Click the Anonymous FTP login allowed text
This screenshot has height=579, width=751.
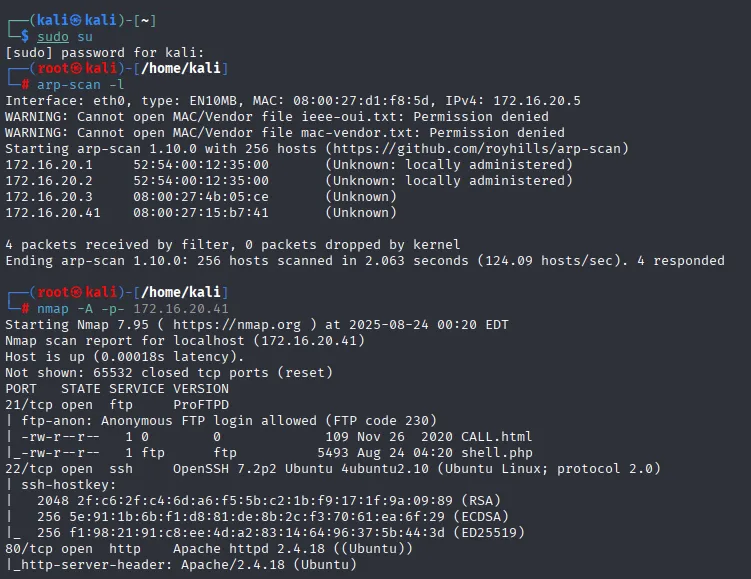(x=208, y=421)
